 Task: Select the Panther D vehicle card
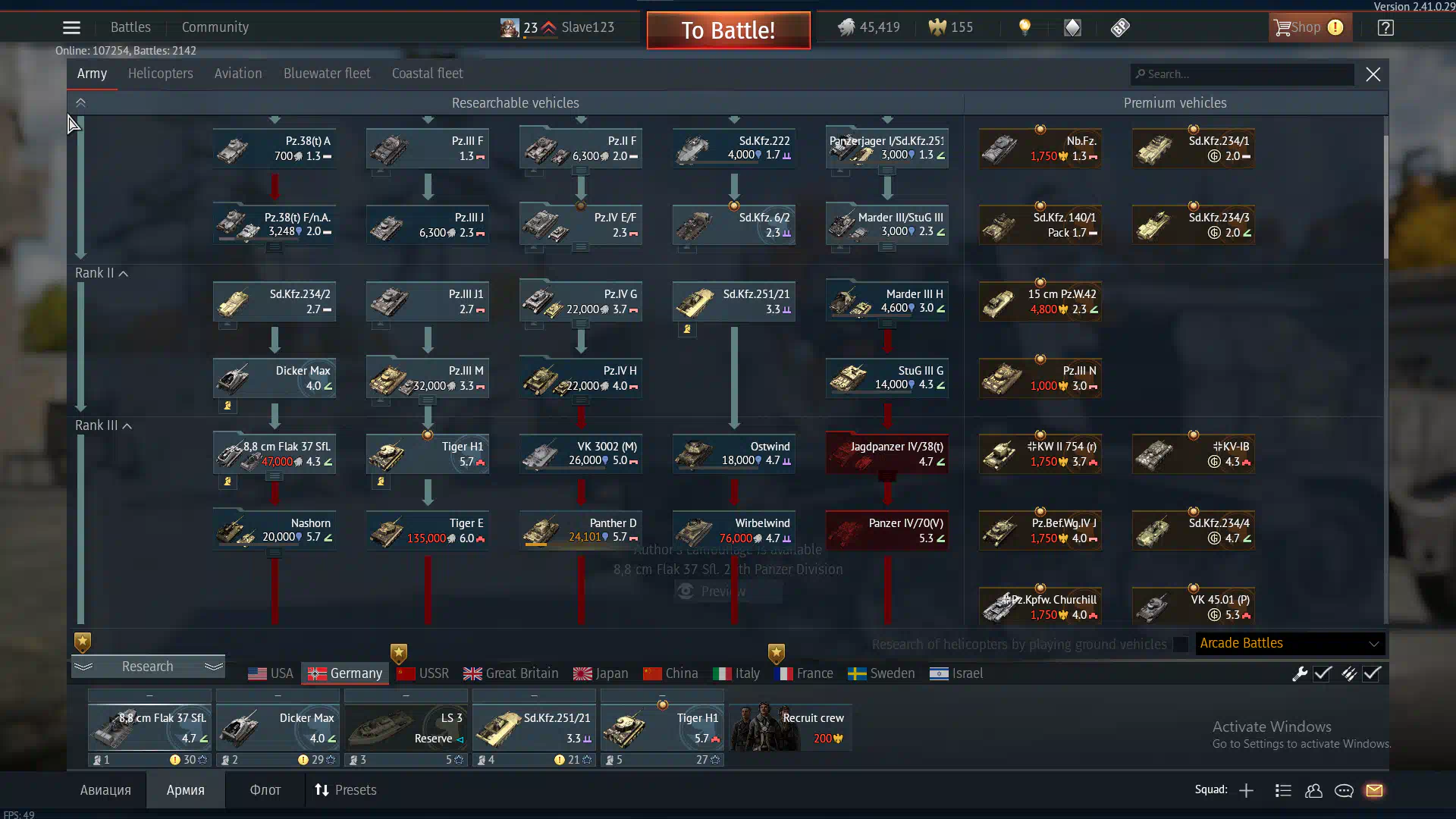[581, 530]
